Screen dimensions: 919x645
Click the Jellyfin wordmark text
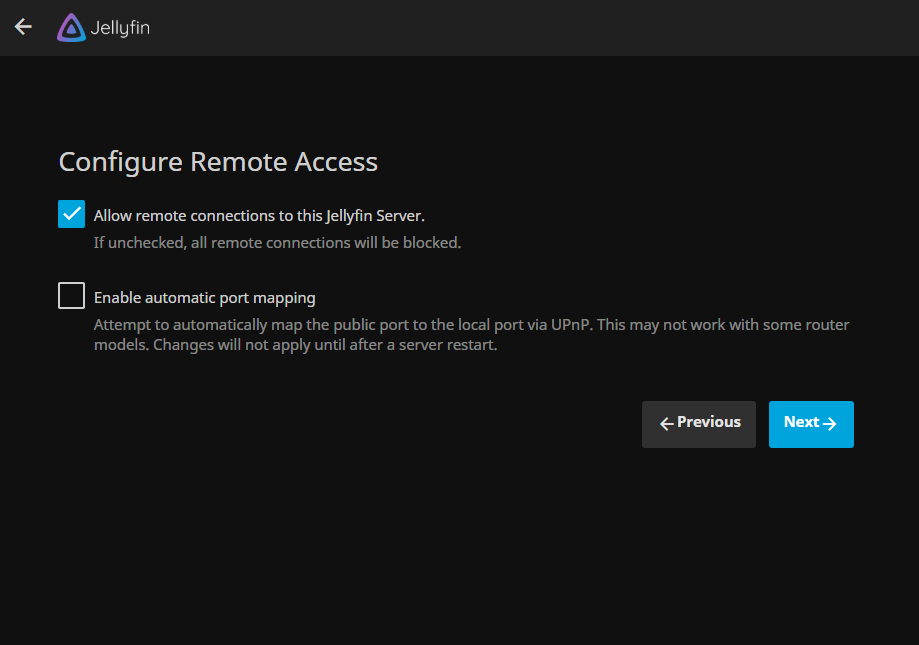click(120, 28)
